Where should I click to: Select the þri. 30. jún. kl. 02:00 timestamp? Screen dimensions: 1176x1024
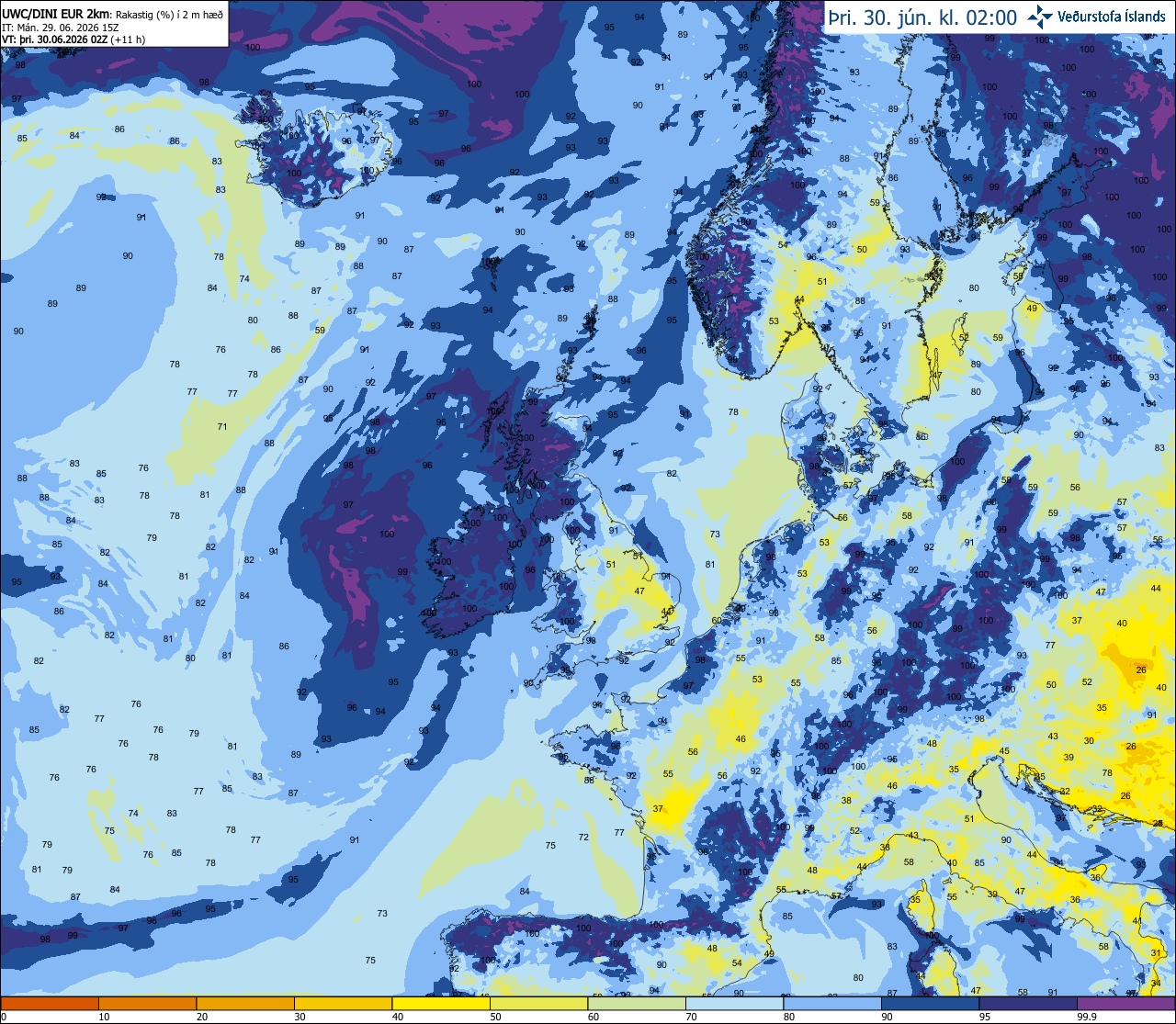[x=922, y=17]
